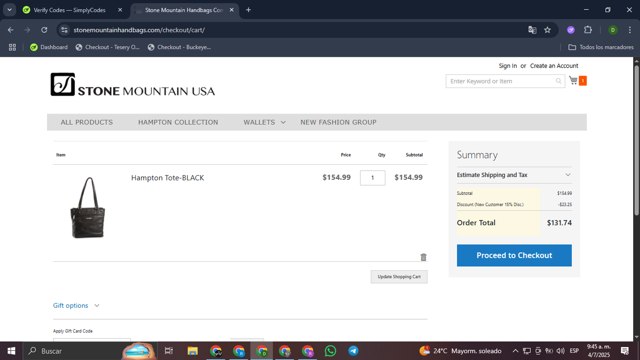
Task: Close the Verify Codes tab
Action: click(120, 10)
